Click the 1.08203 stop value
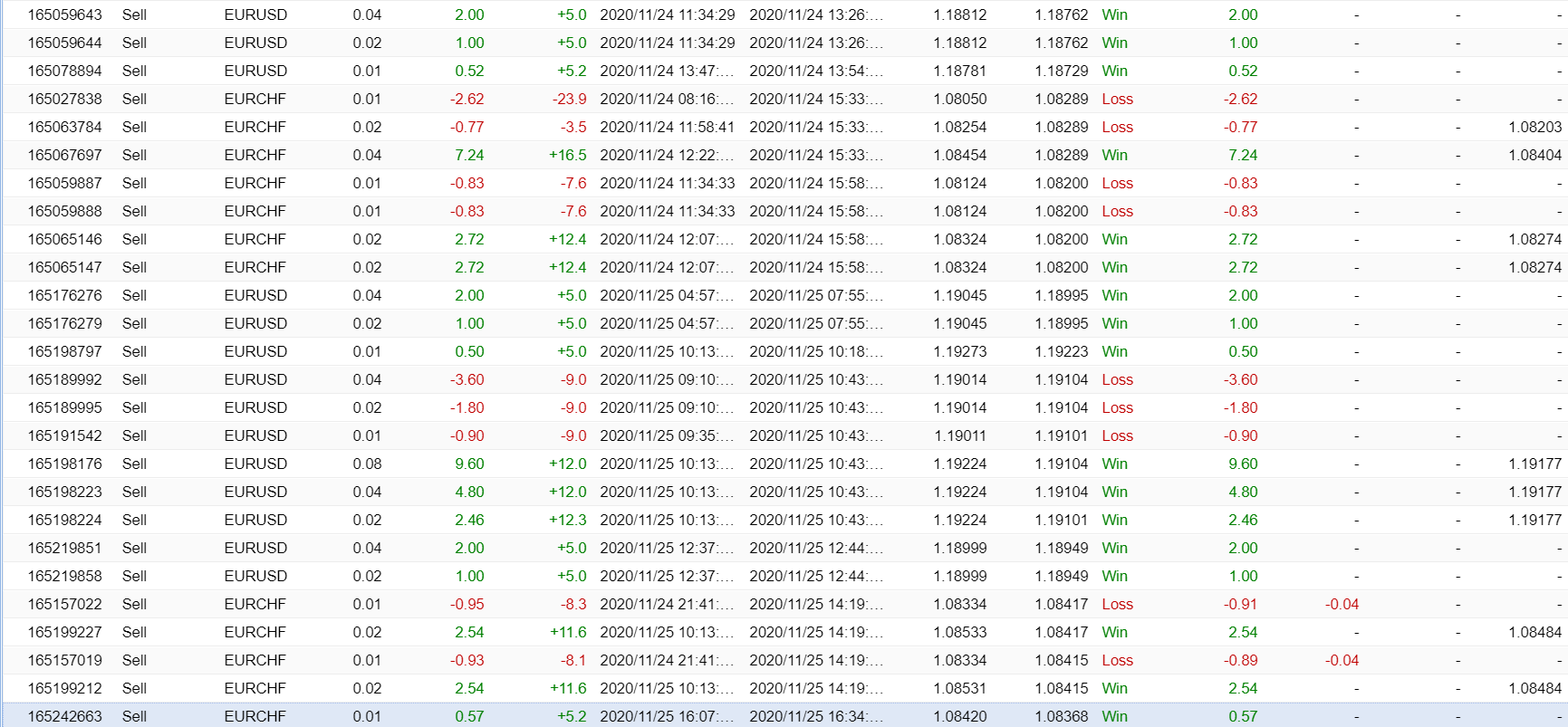 [1535, 127]
